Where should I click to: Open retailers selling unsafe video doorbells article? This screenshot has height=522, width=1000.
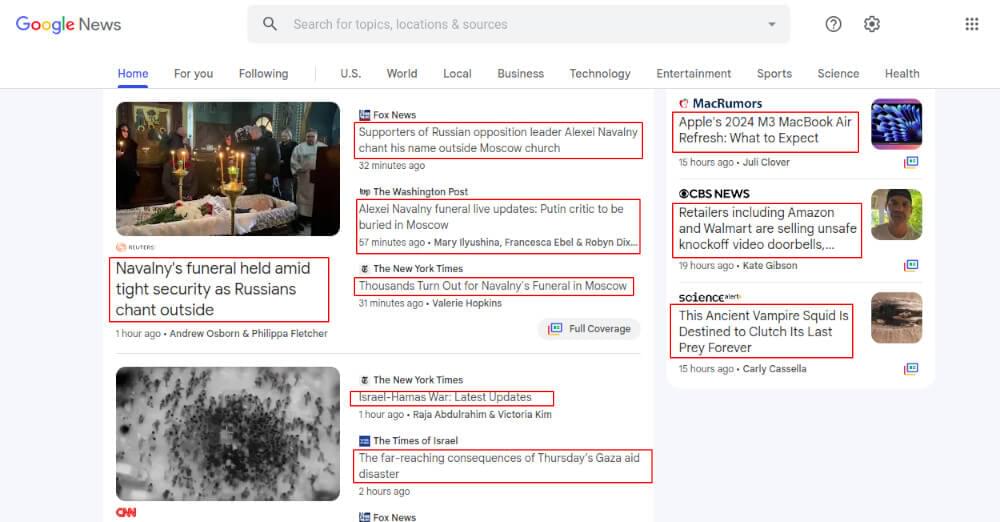767,230
